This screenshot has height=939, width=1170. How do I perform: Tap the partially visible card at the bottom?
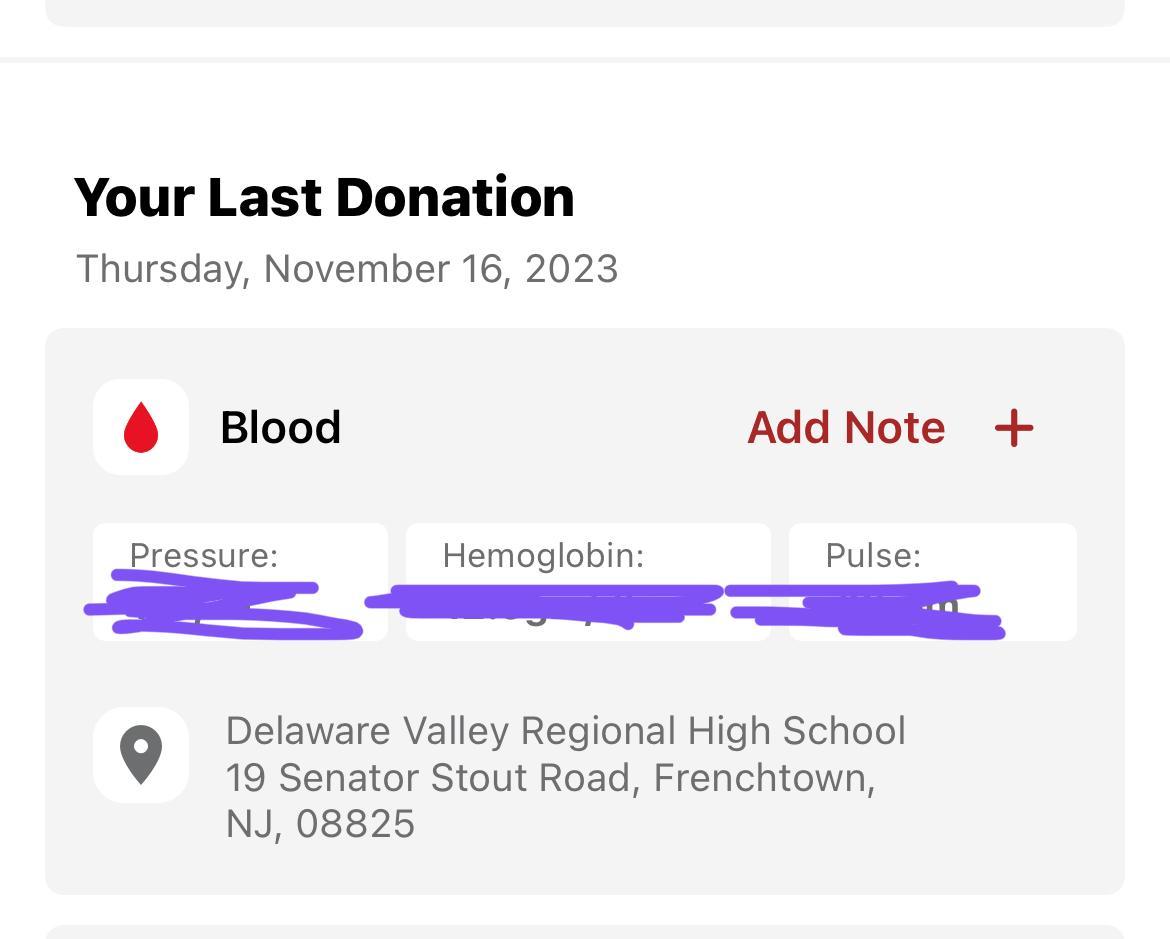coord(585,931)
